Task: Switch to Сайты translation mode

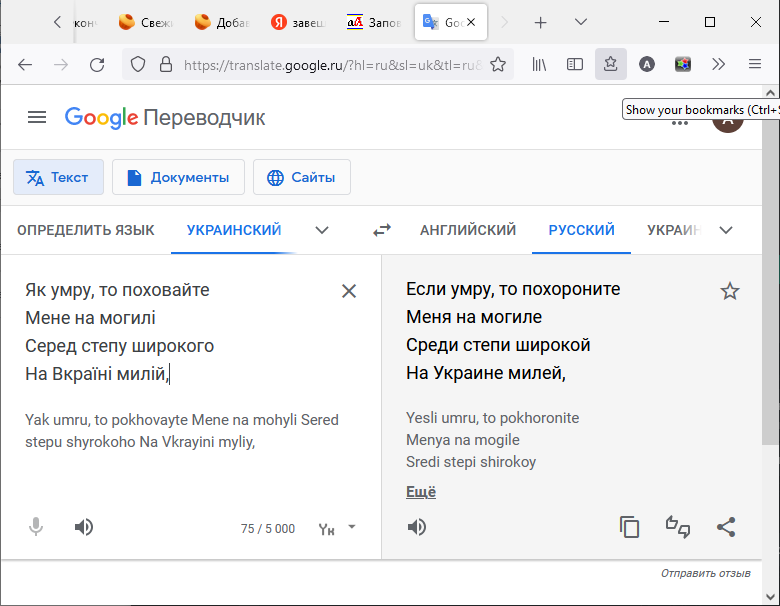Action: click(302, 177)
